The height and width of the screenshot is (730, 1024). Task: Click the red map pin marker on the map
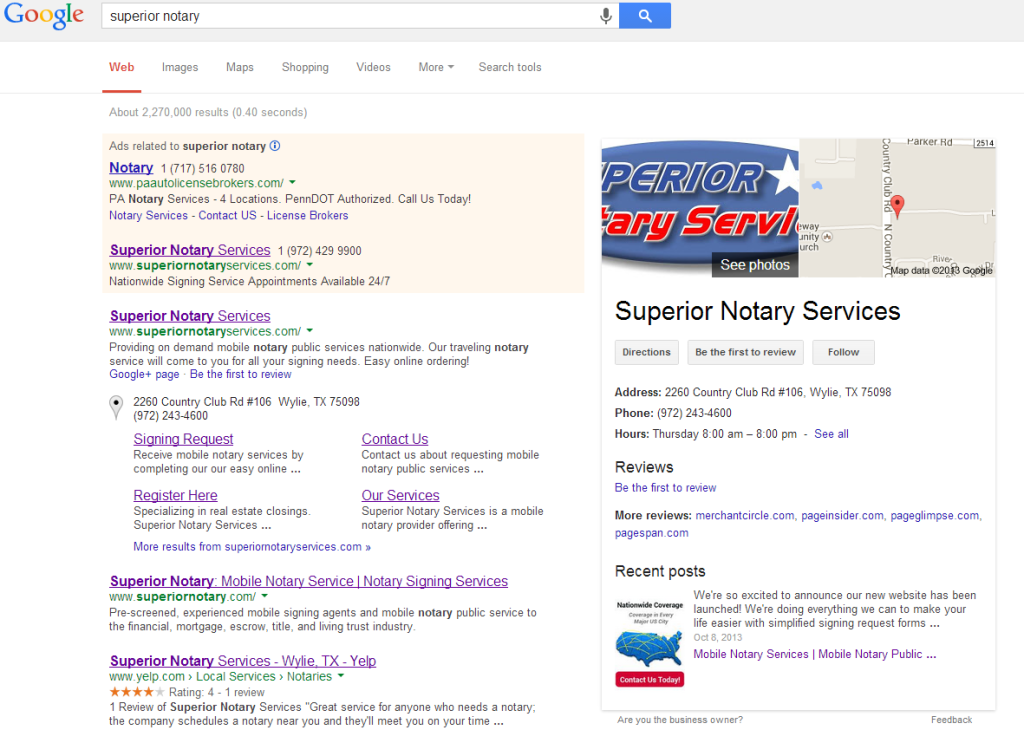[898, 206]
